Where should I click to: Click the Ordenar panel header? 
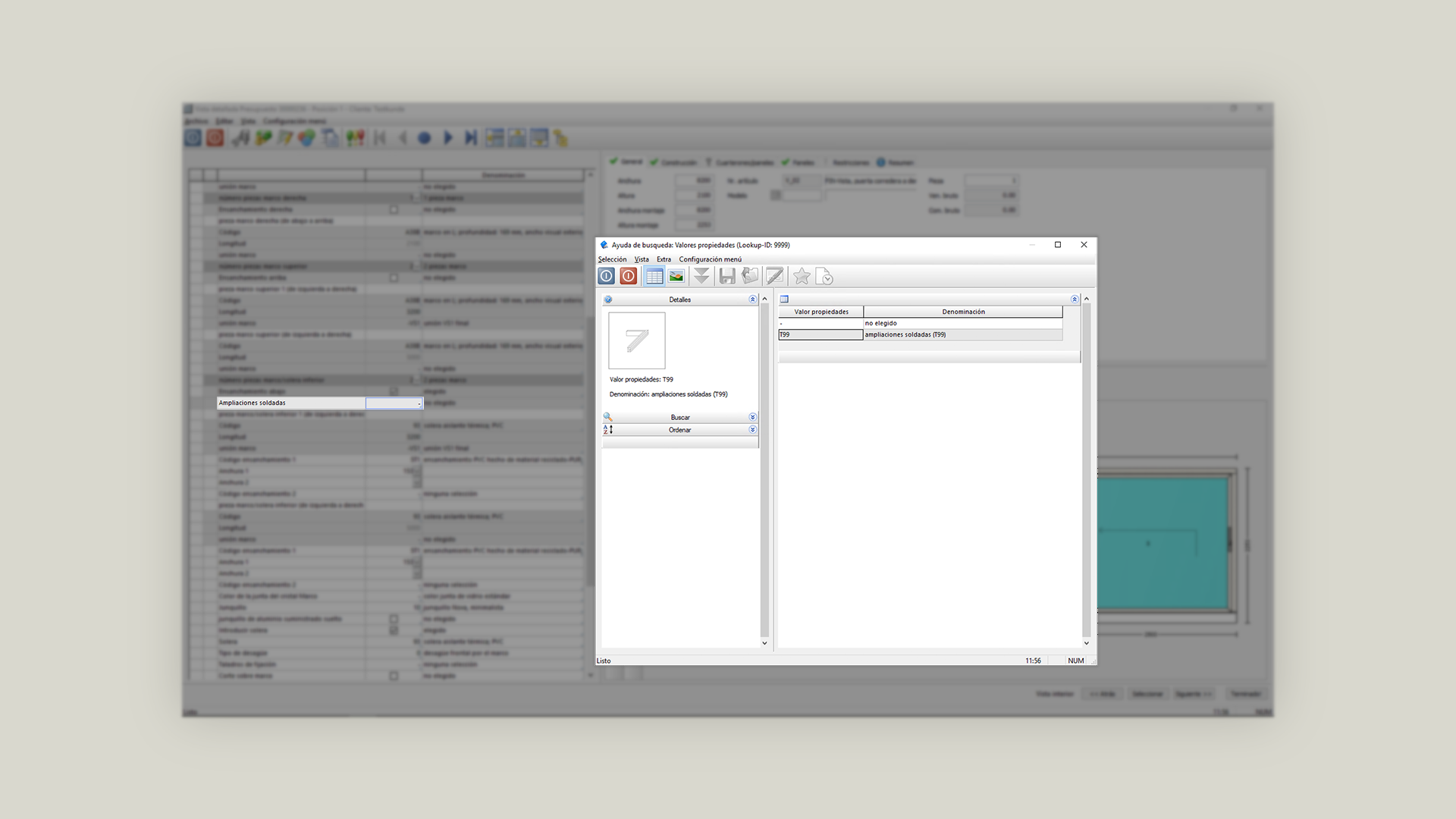click(x=680, y=430)
